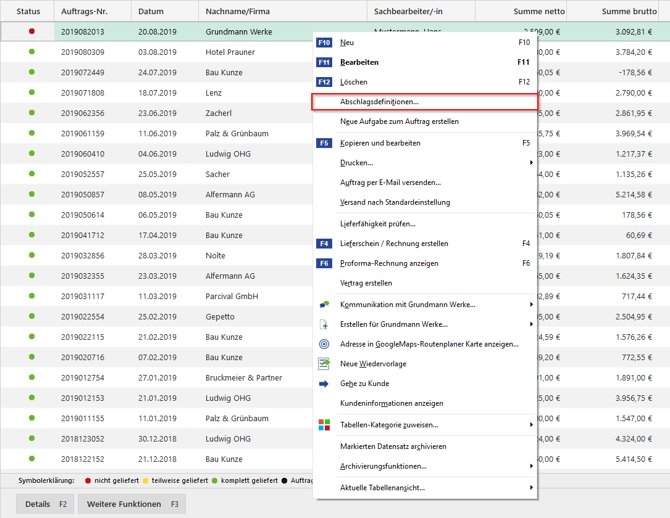
Task: Expand Erstellen für Grundmann Werke submenu arrow
Action: click(531, 324)
